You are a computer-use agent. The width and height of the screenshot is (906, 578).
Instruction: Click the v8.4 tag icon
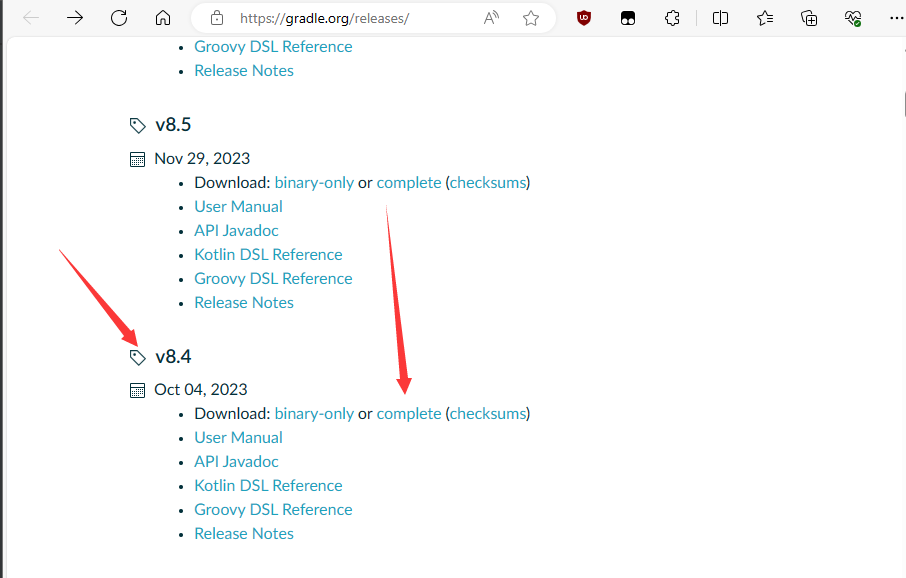click(138, 357)
